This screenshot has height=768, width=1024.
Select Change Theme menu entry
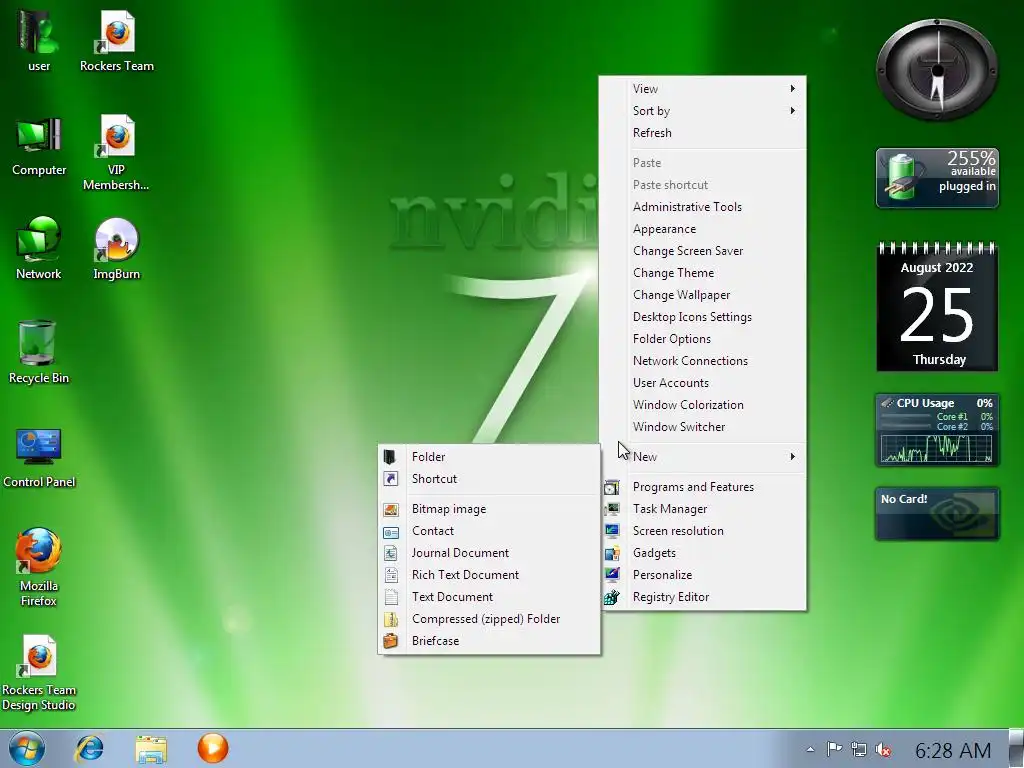point(703,273)
